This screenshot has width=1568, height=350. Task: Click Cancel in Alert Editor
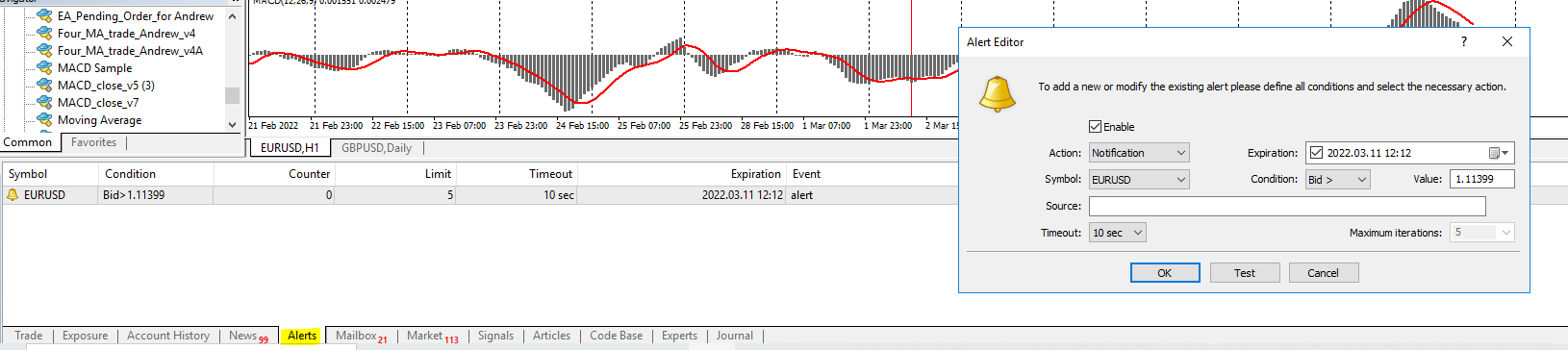1324,273
